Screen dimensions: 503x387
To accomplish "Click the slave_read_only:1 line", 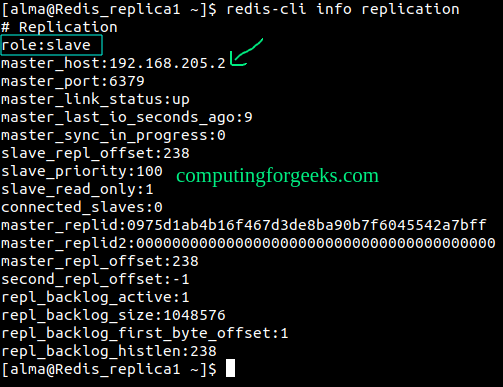I will click(77, 189).
